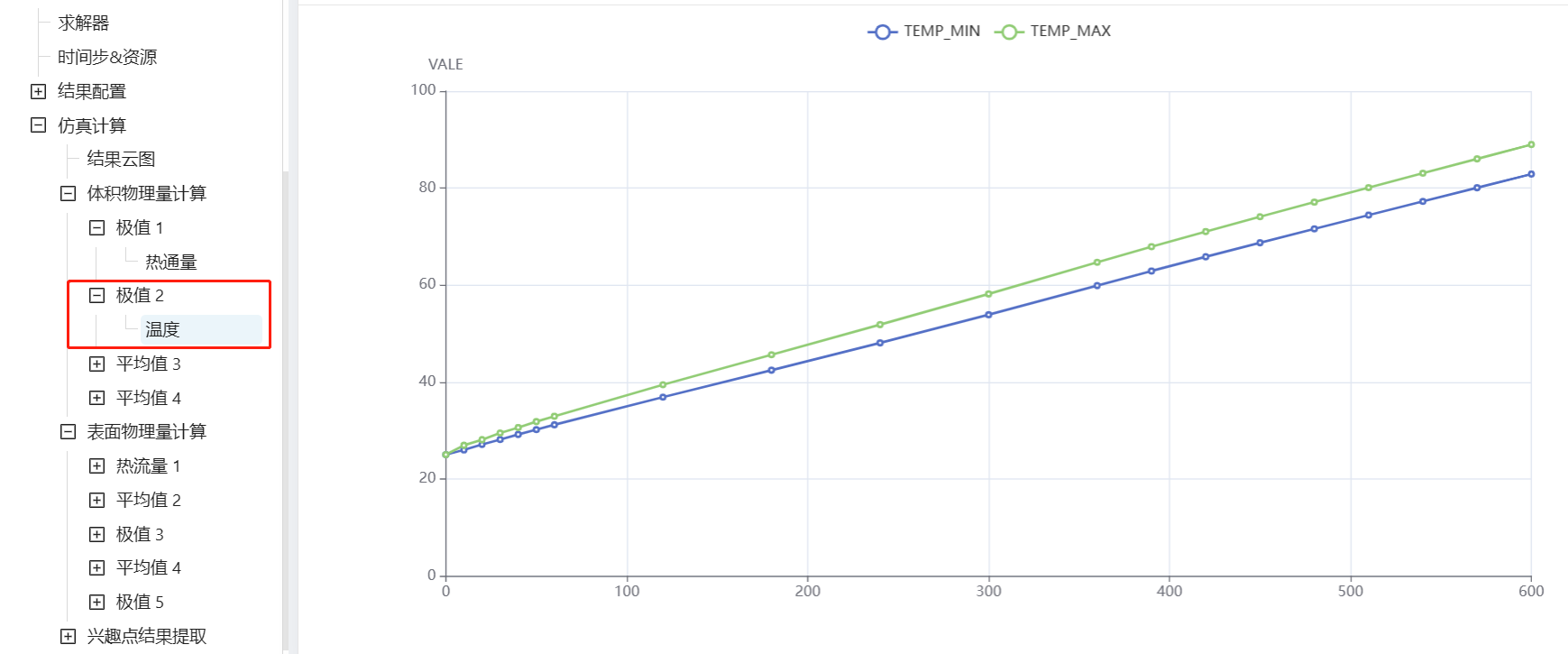
Task: Collapse the 体积物理量计算 node
Action: 68,193
